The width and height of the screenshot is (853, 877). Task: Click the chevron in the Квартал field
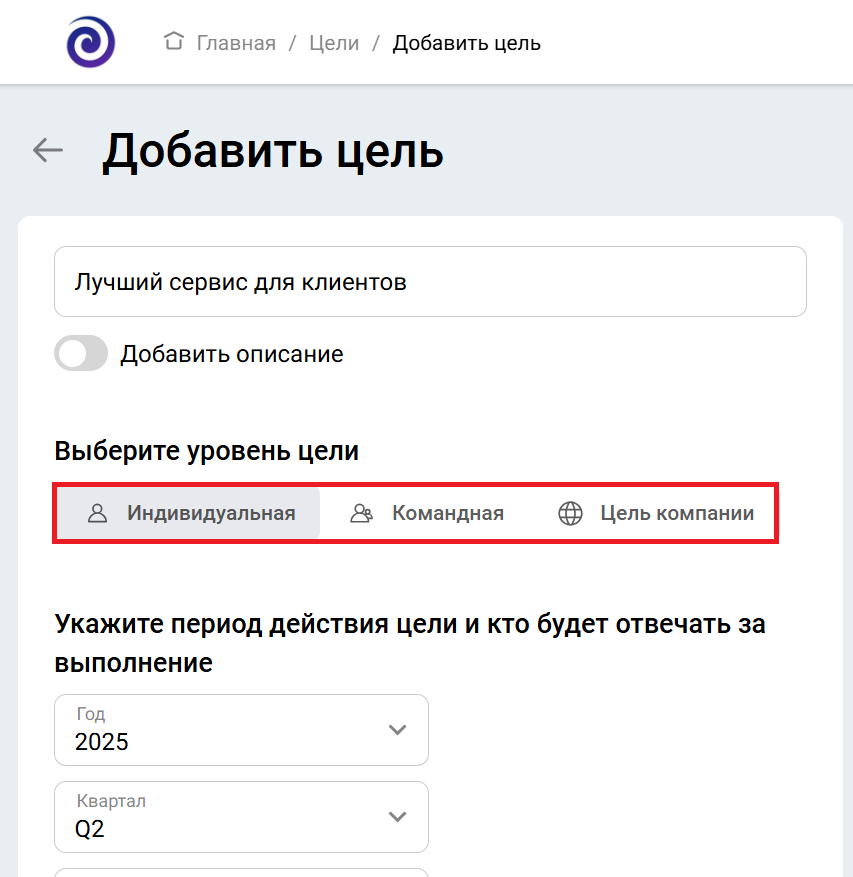point(399,816)
